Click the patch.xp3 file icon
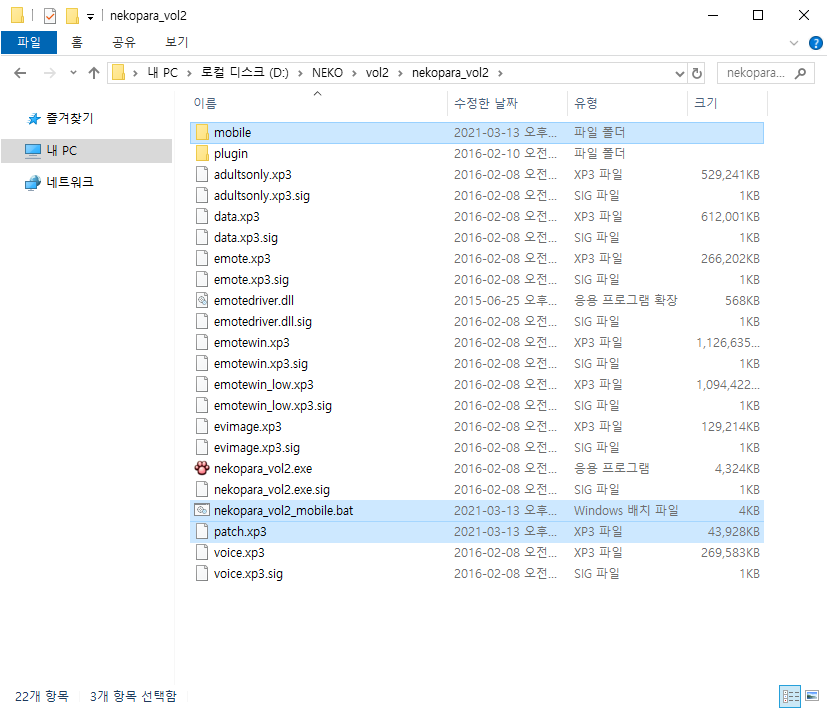This screenshot has height=709, width=828. 202,532
